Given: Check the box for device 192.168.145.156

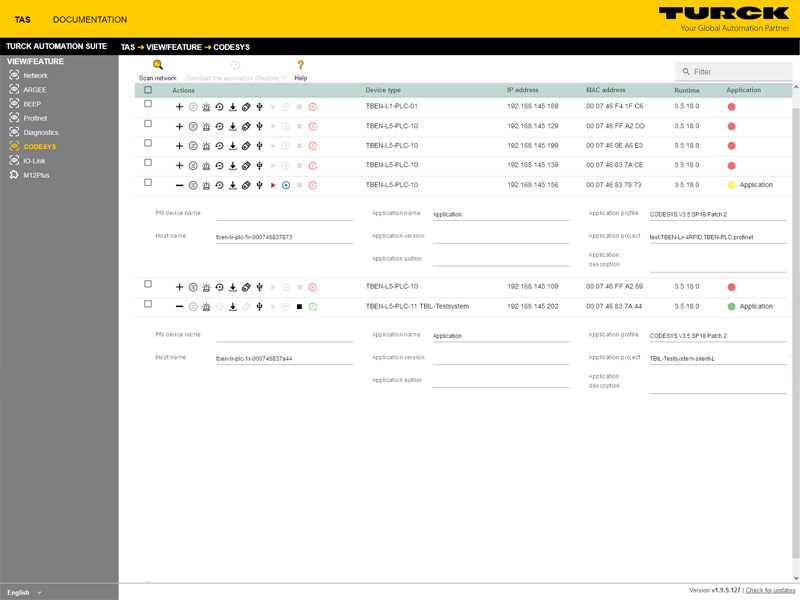Looking at the screenshot, I should (148, 182).
